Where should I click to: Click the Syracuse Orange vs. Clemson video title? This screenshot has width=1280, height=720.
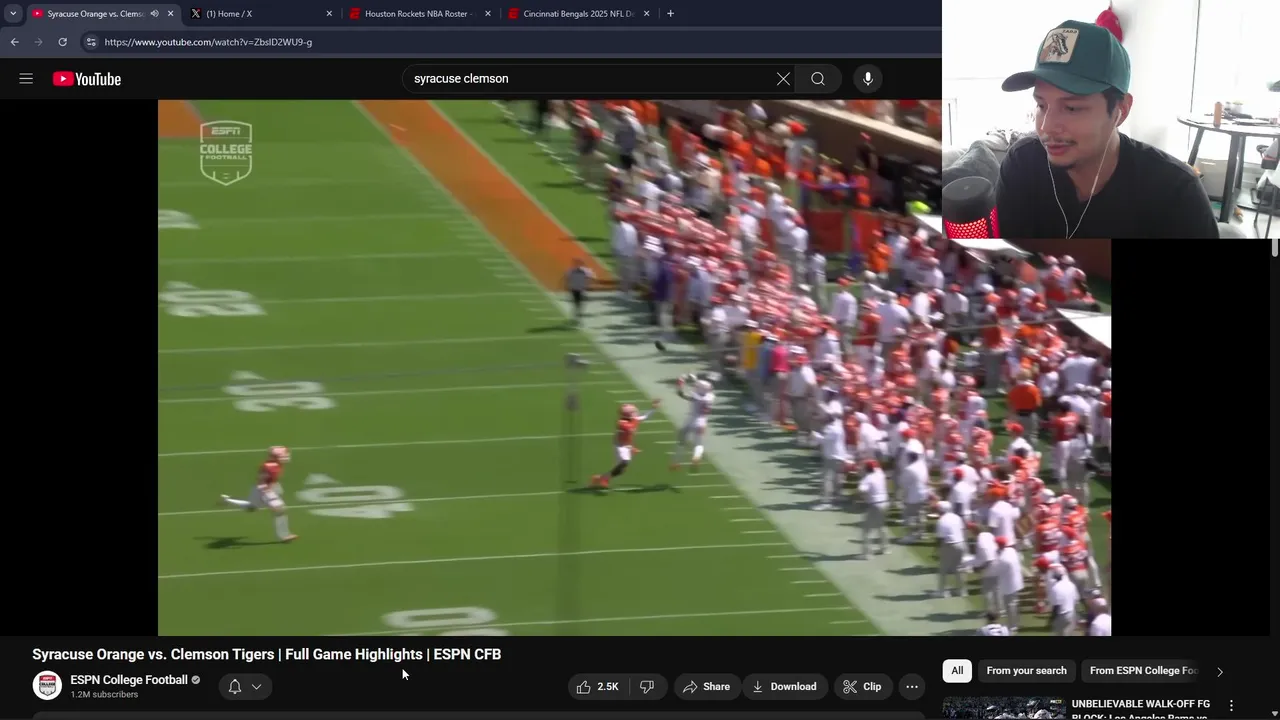coord(266,654)
